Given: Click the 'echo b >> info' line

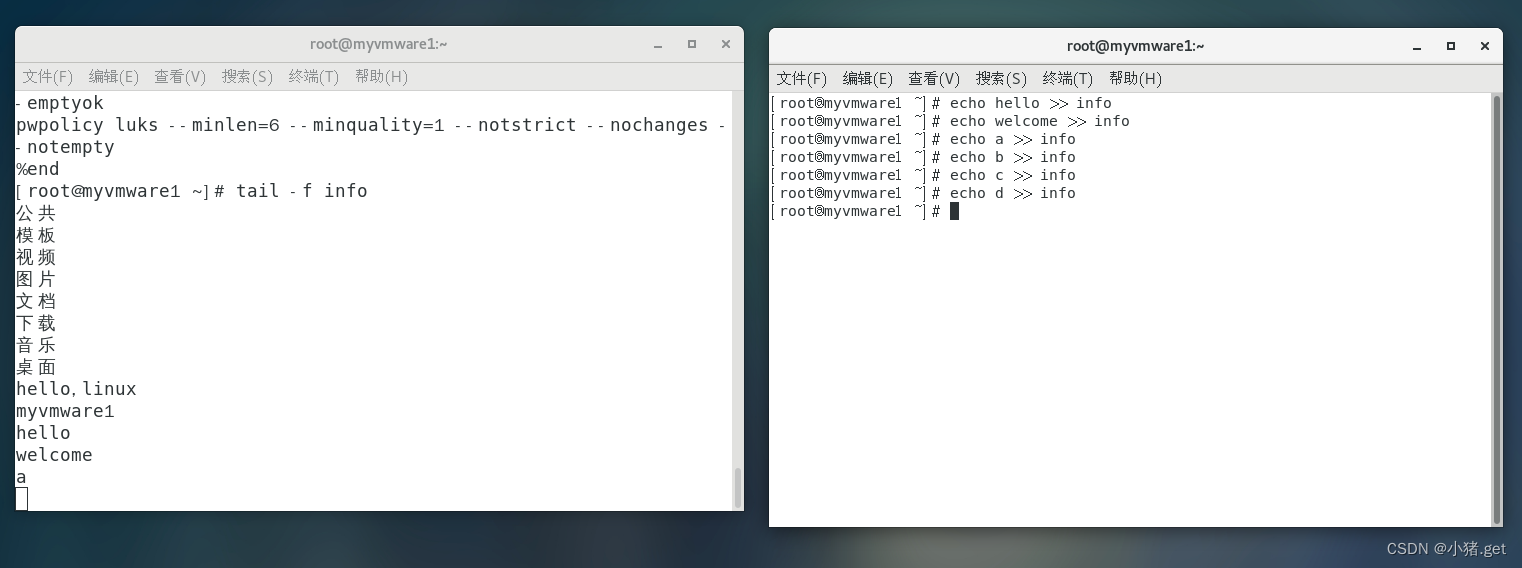Looking at the screenshot, I should click(x=924, y=157).
